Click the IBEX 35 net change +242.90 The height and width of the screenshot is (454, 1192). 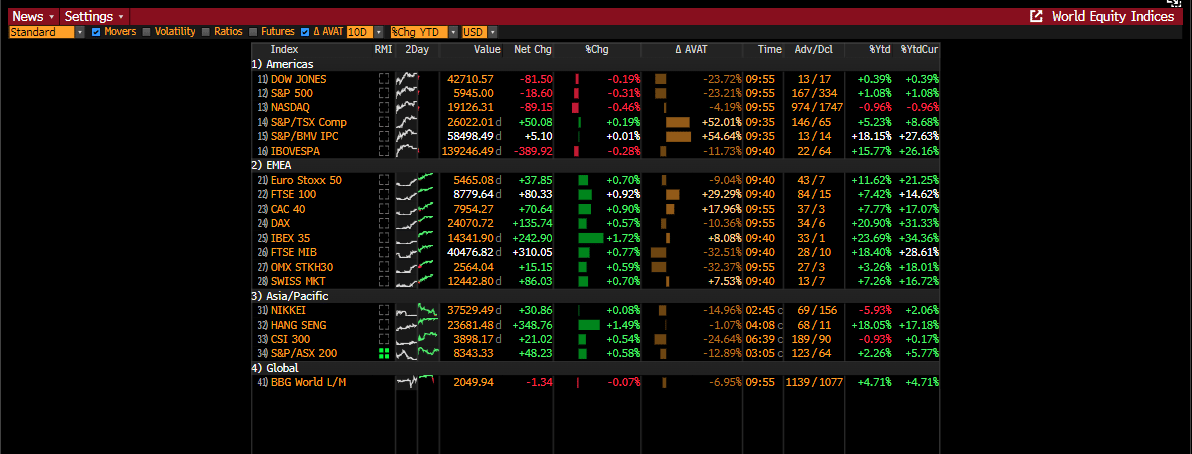[532, 237]
